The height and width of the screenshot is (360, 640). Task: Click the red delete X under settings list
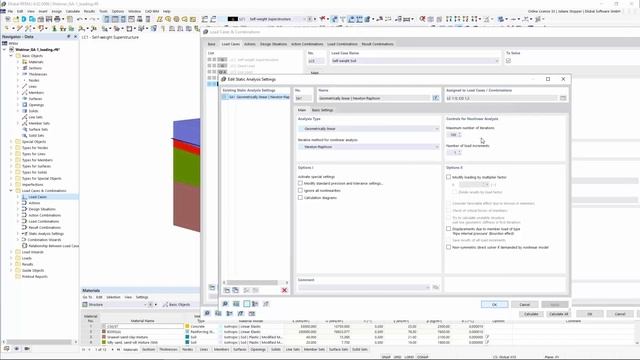[284, 290]
